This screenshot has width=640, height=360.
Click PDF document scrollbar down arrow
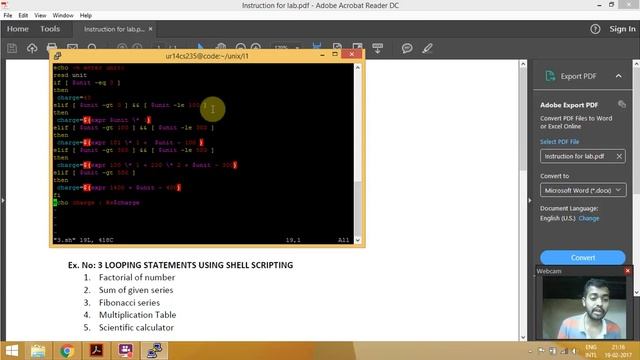(x=523, y=337)
